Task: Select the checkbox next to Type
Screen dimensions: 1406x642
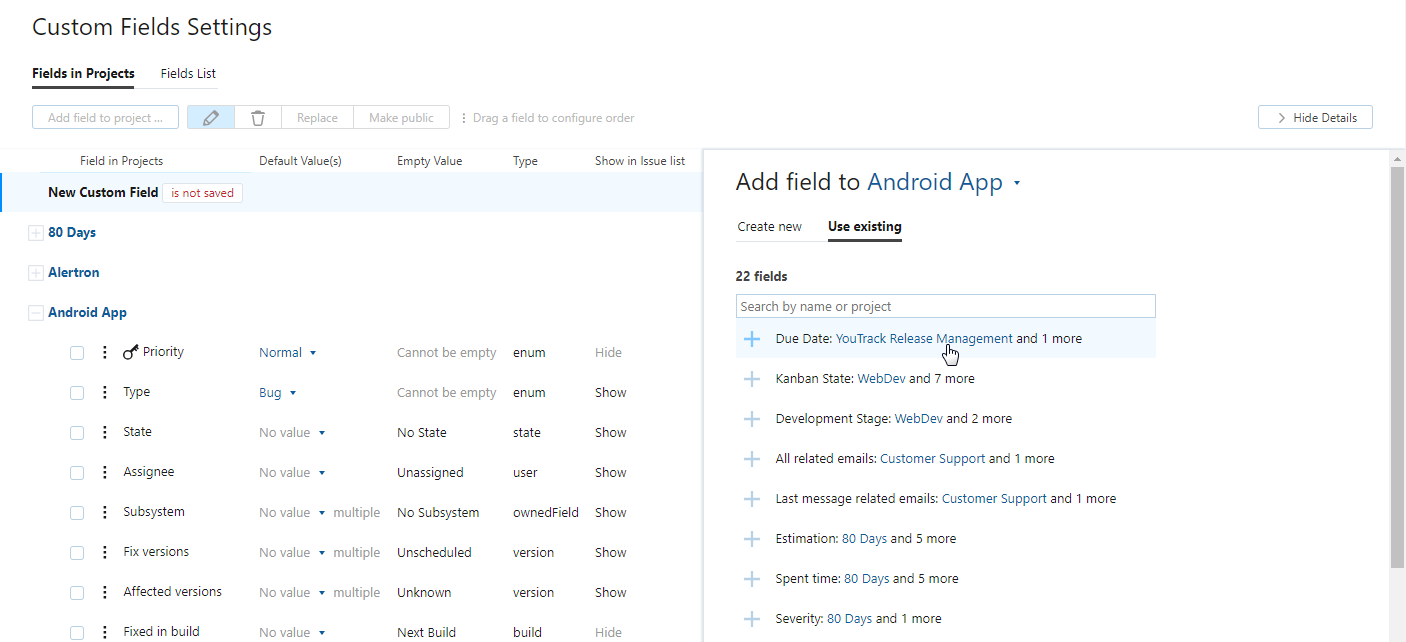Action: [77, 392]
